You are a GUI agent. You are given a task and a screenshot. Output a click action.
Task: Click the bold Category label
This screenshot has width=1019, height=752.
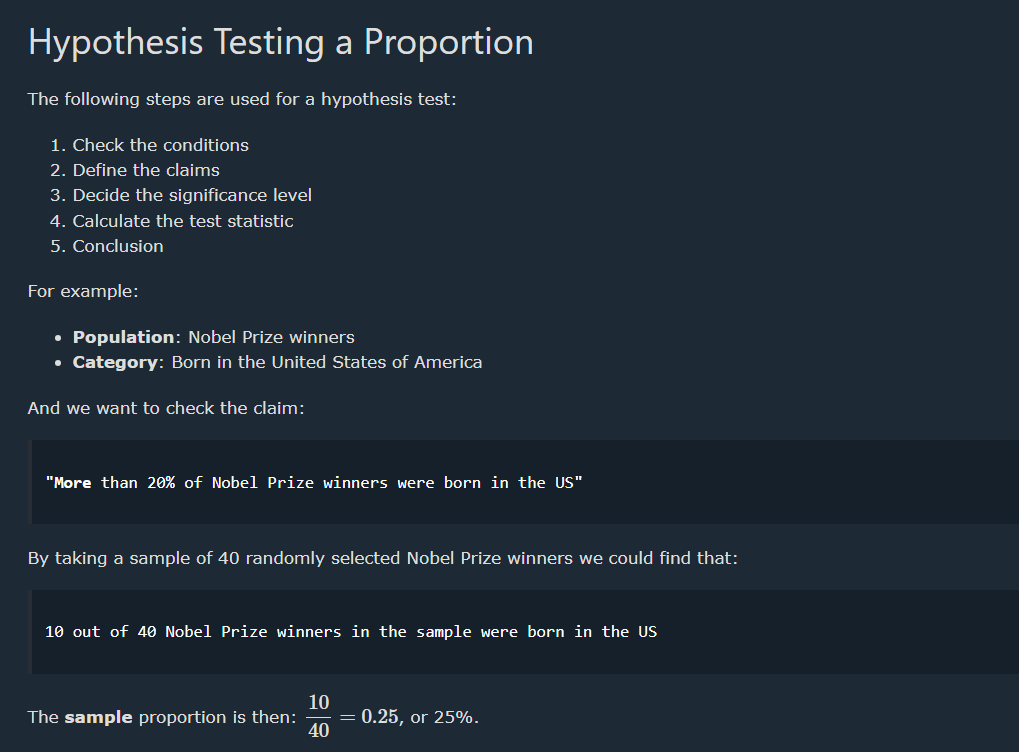(x=115, y=362)
